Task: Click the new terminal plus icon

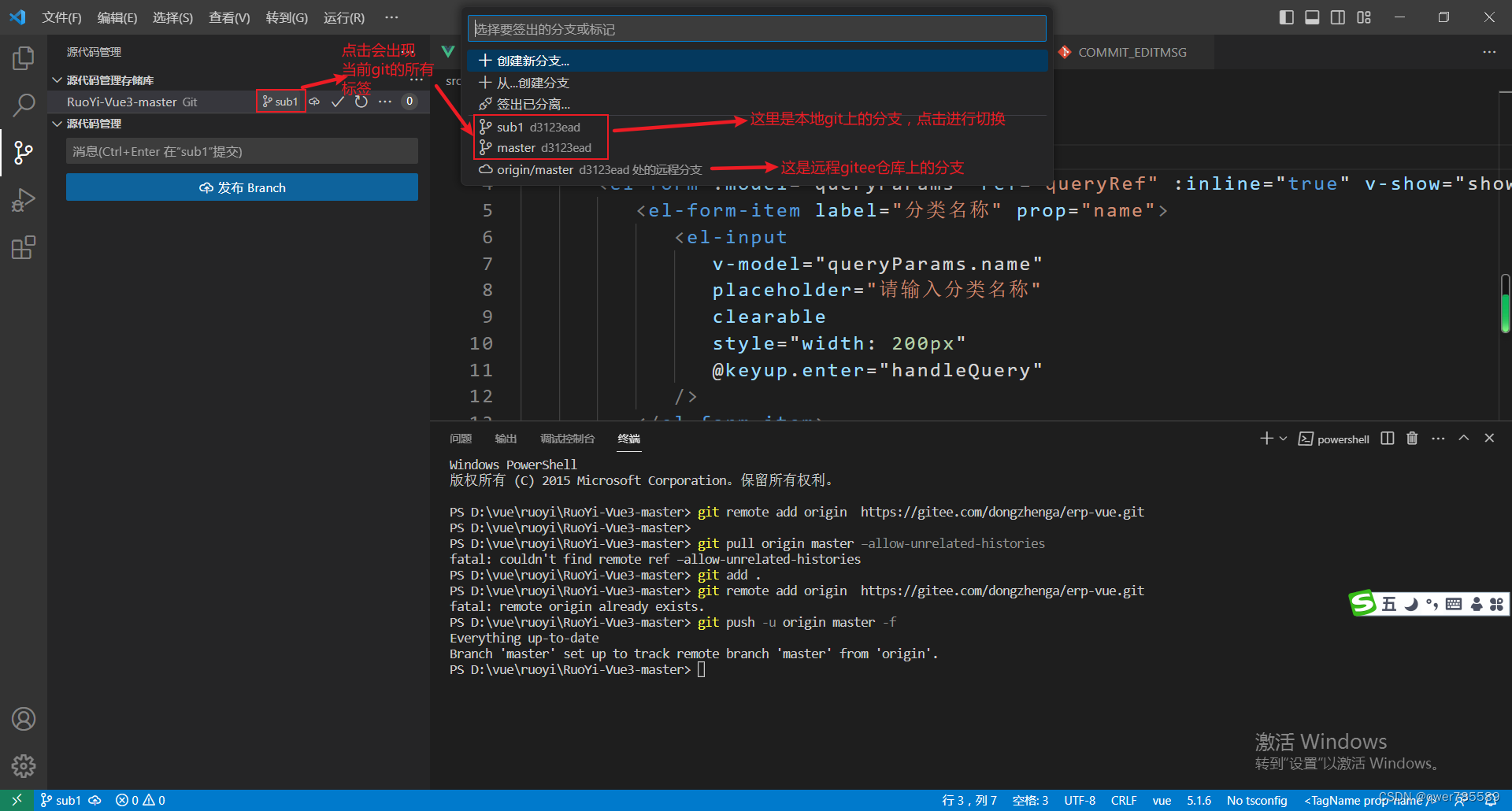Action: tap(1266, 439)
